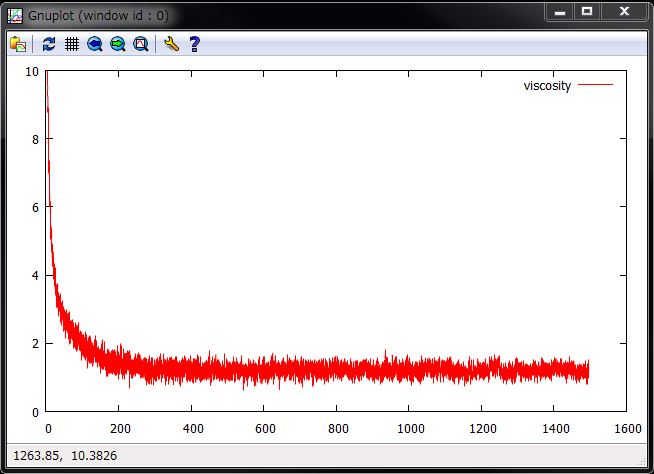The width and height of the screenshot is (654, 474).
Task: Open configuration with the wrench icon
Action: point(171,44)
